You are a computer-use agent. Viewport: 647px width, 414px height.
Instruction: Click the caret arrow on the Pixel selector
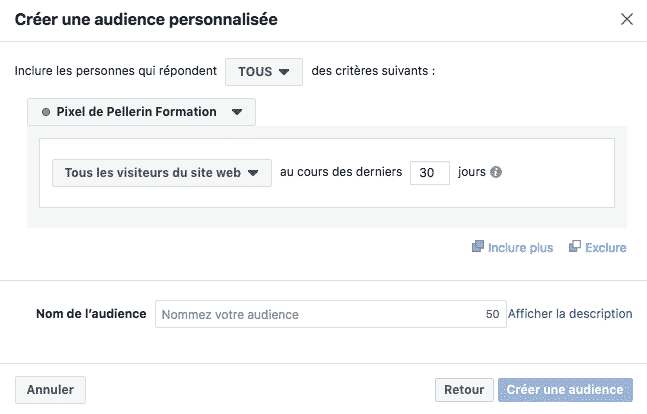[x=237, y=112]
